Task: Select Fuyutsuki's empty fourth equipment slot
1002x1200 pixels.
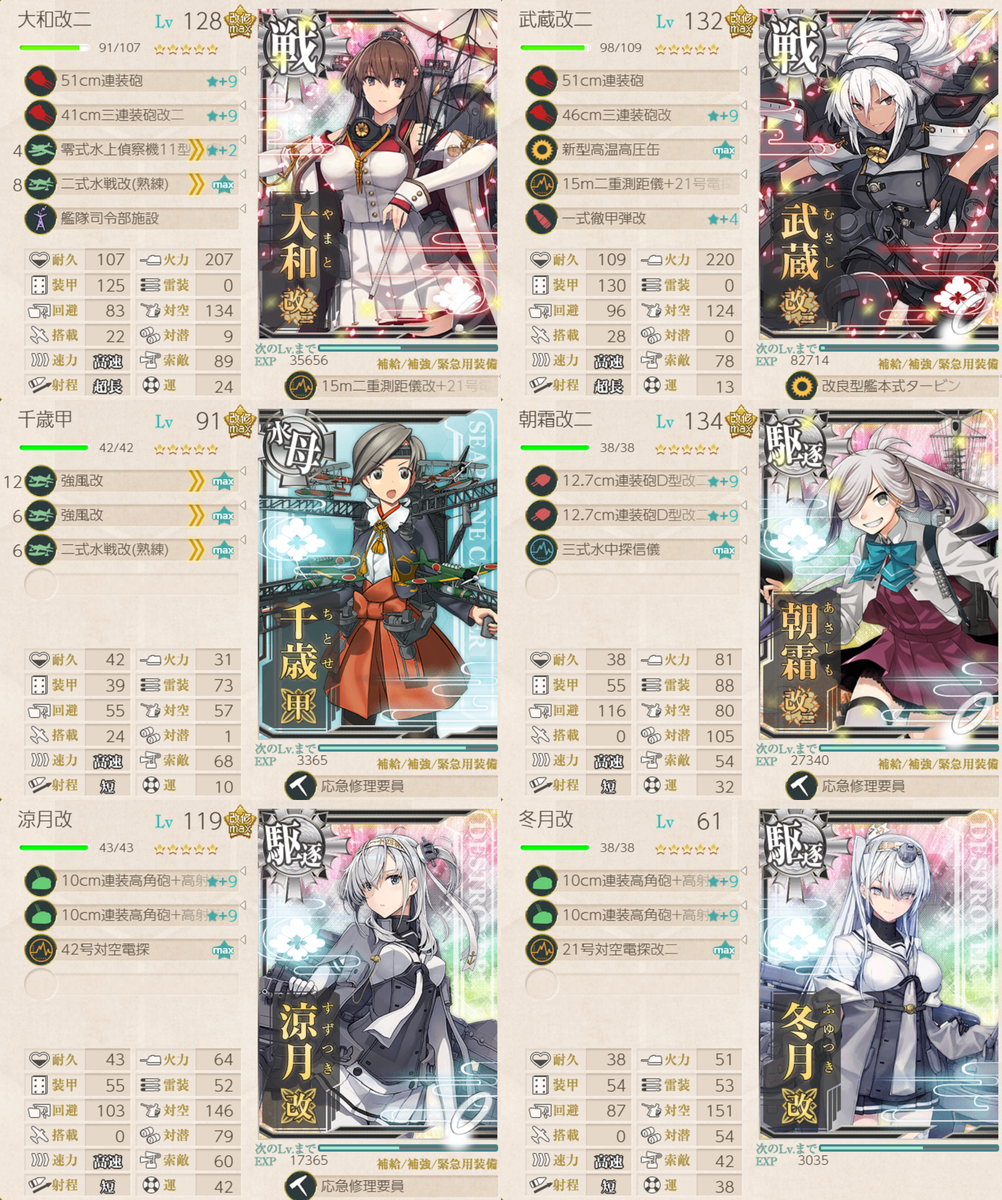Action: click(630, 984)
